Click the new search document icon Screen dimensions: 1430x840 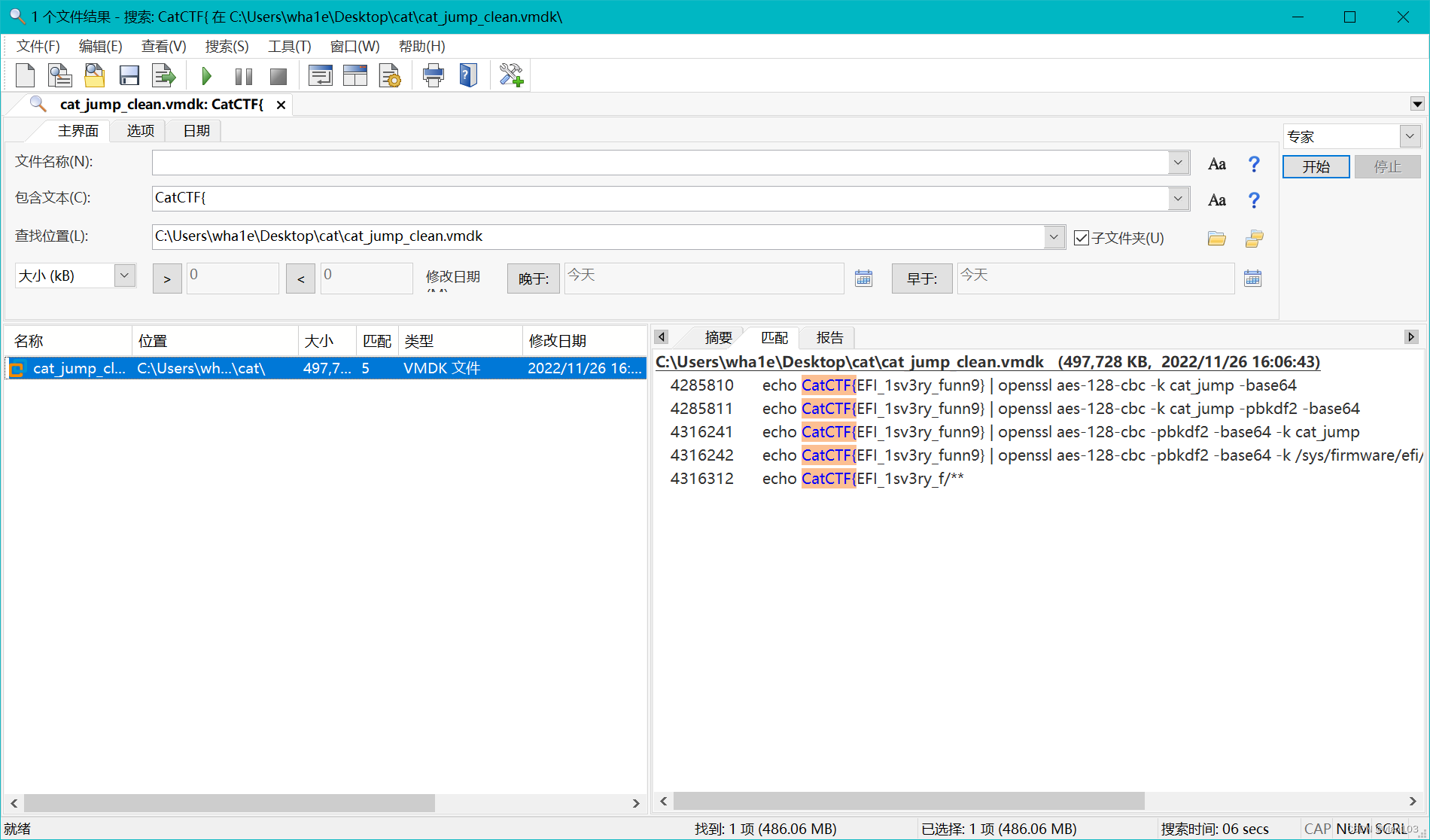26,75
